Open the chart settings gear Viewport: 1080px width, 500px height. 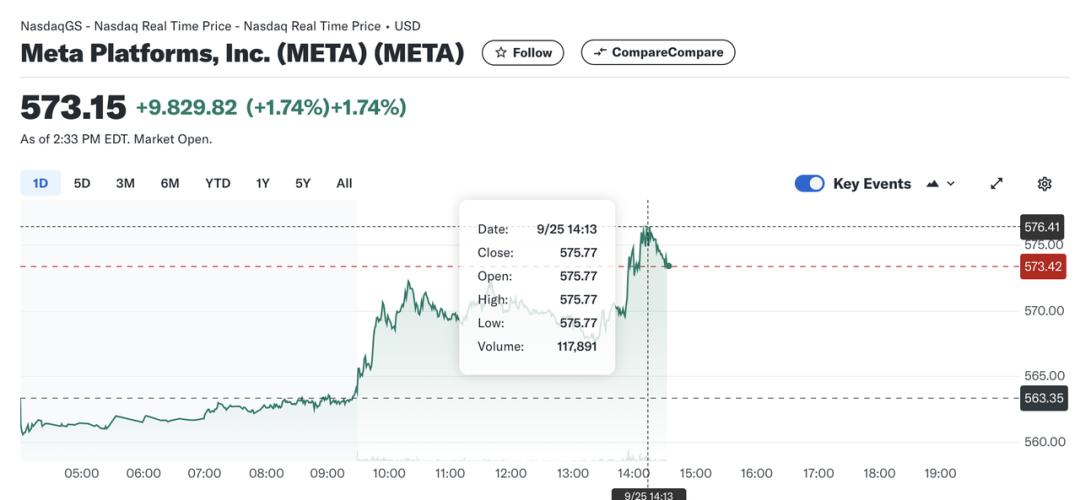1045,184
